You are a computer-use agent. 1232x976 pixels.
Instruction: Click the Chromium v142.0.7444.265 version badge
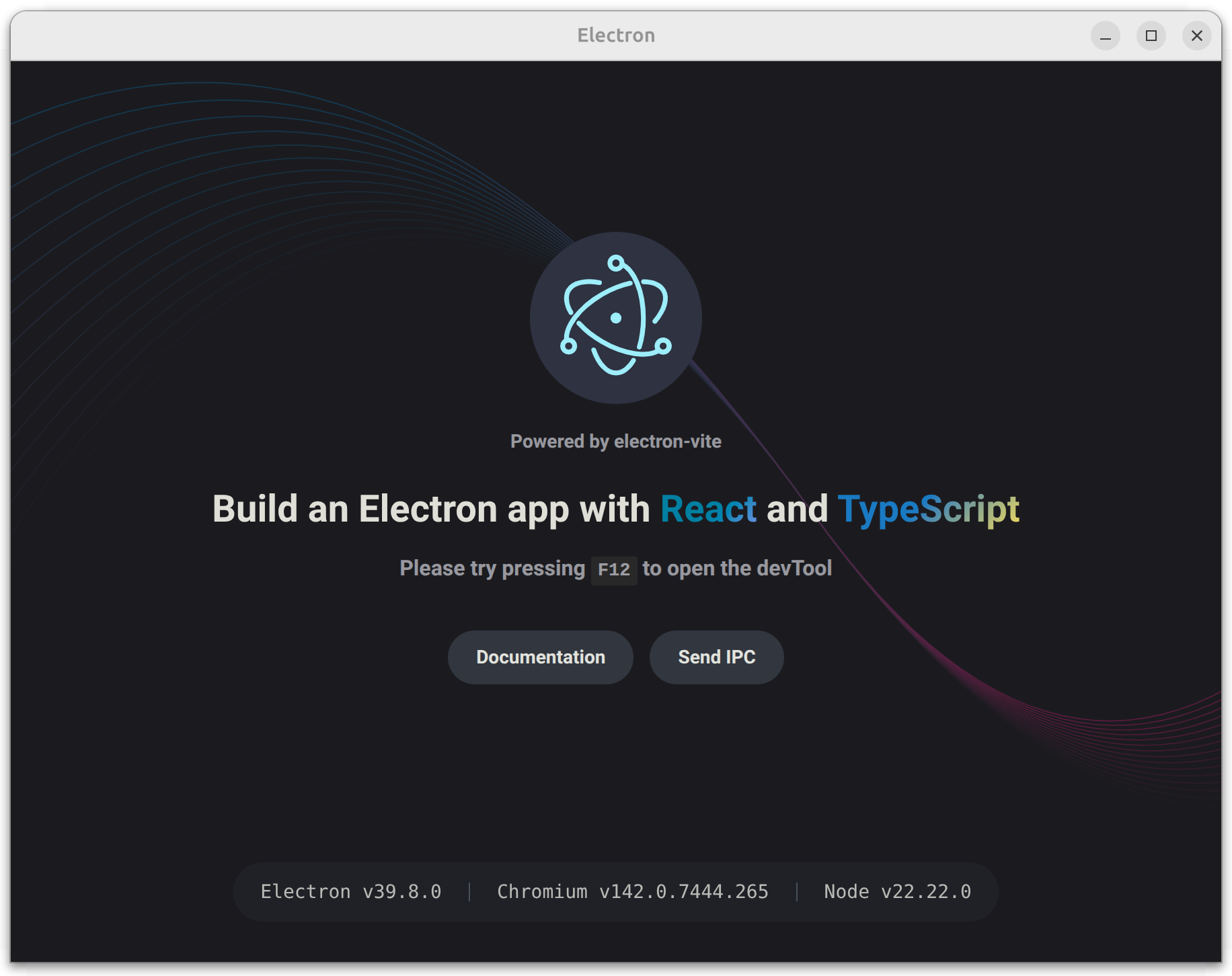click(632, 891)
